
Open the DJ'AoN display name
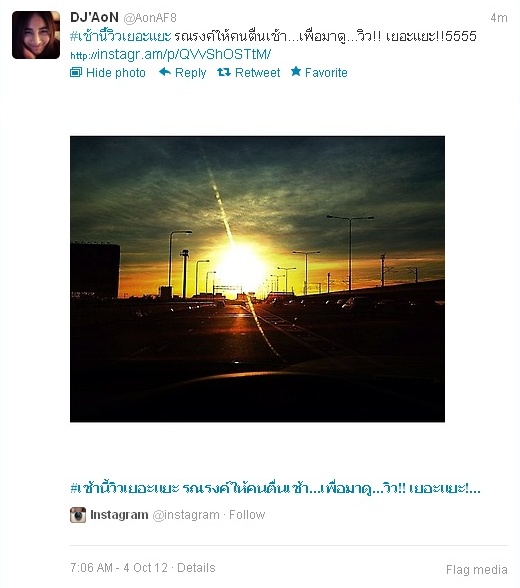click(x=94, y=17)
